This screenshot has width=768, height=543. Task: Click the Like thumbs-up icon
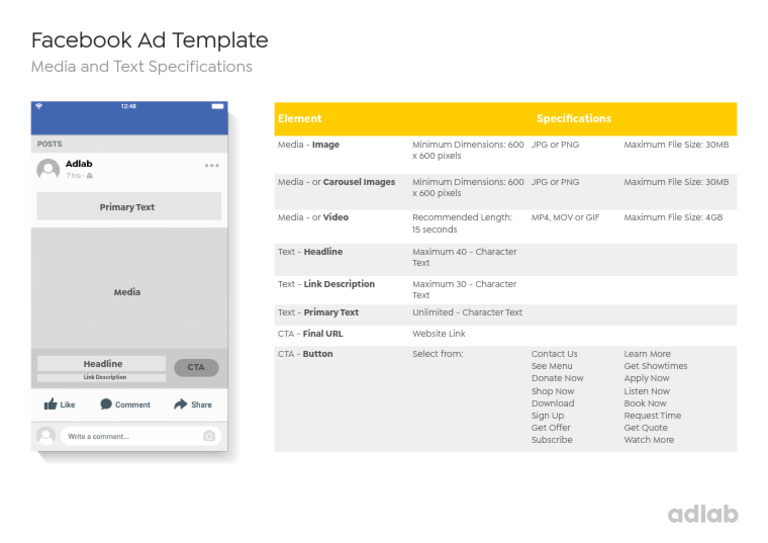(x=50, y=404)
